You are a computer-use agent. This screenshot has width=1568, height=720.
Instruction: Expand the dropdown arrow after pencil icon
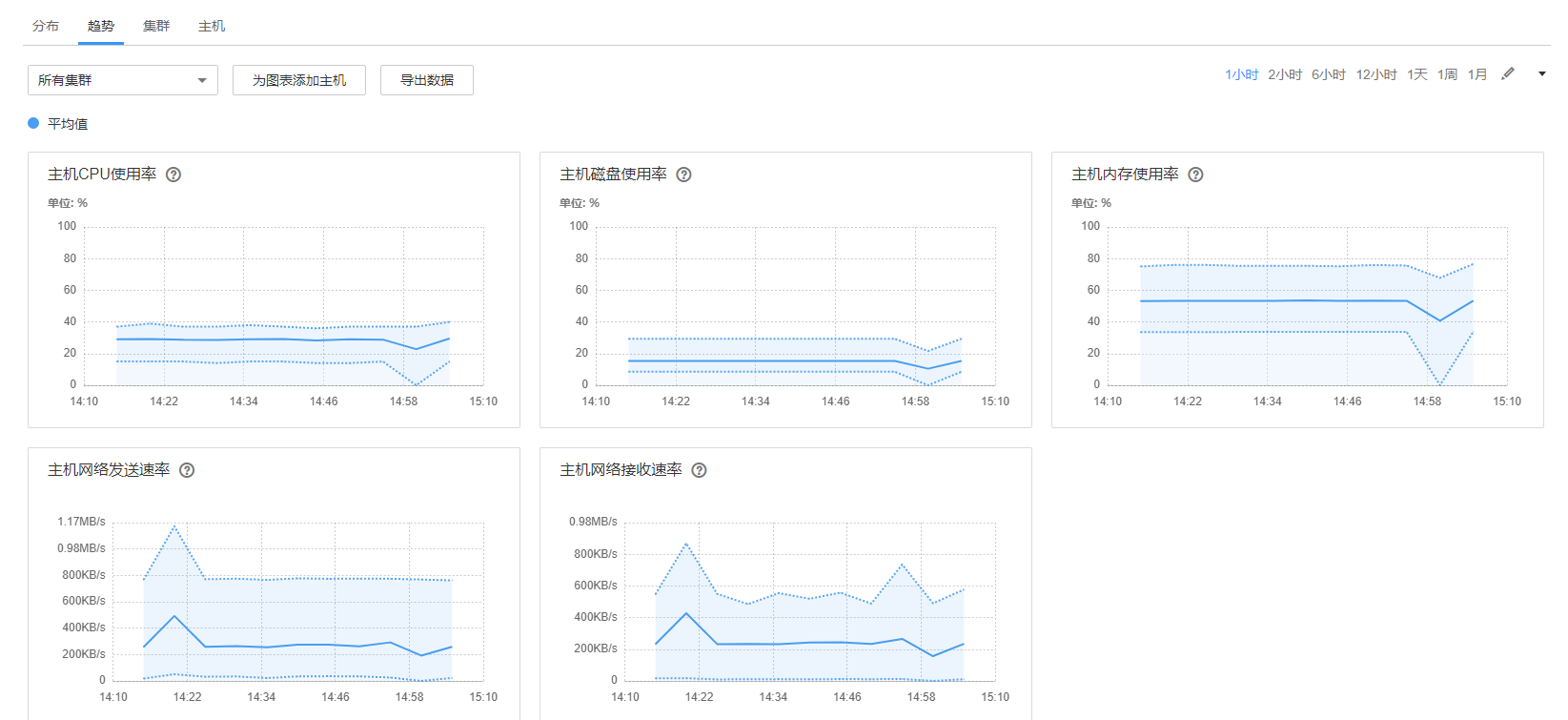point(1542,74)
